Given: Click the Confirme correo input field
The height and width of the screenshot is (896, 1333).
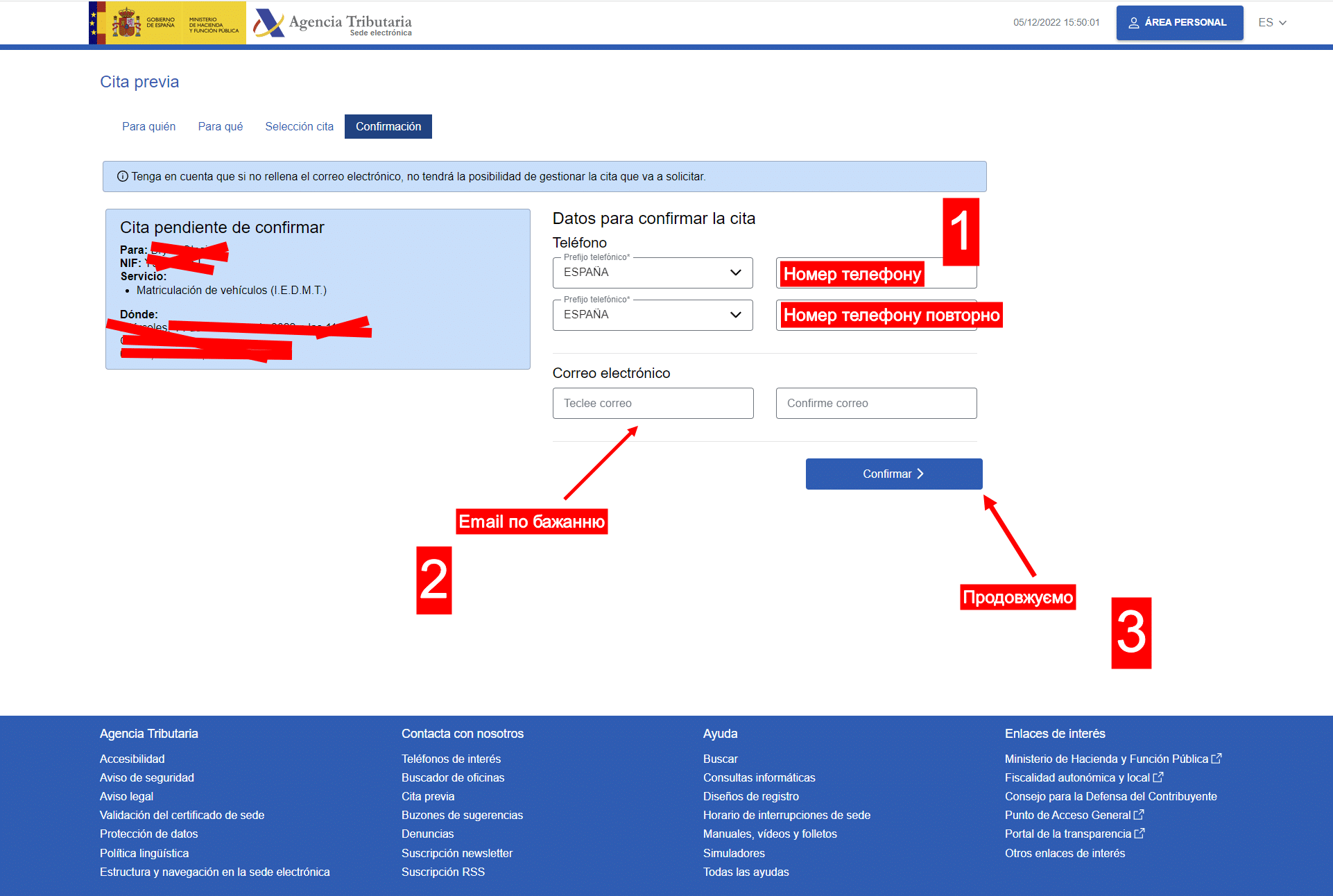Looking at the screenshot, I should pos(875,403).
